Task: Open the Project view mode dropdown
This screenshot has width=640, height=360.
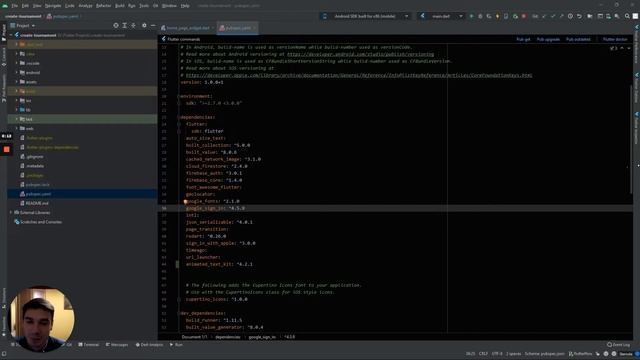Action: coord(23,25)
